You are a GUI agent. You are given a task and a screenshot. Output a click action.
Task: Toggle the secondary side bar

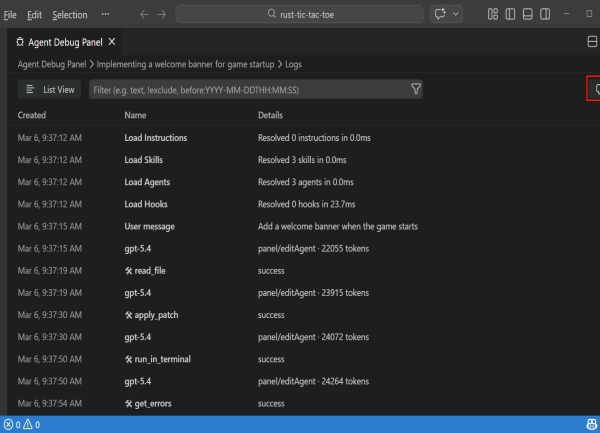pos(545,15)
